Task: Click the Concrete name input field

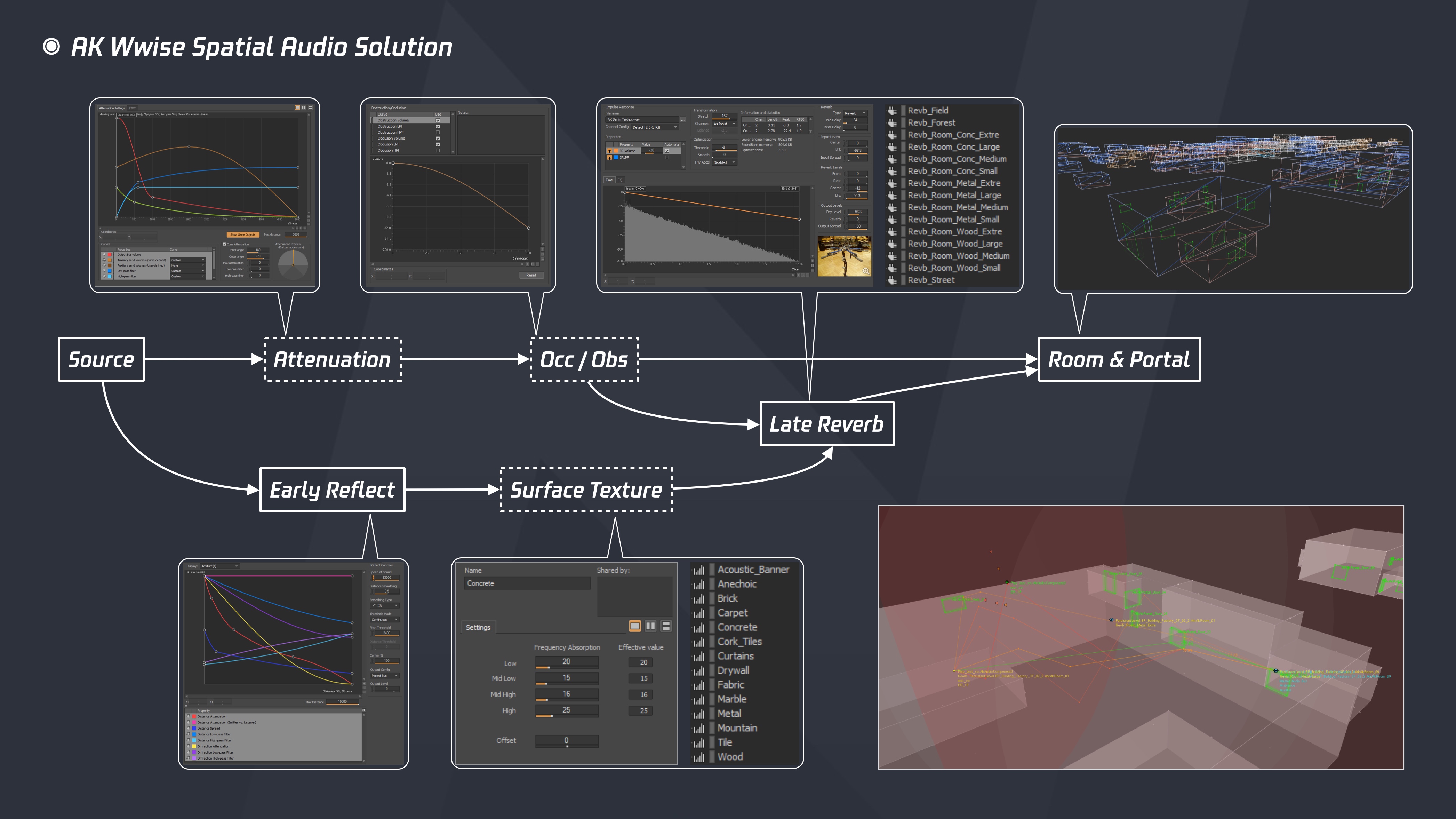Action: [527, 583]
